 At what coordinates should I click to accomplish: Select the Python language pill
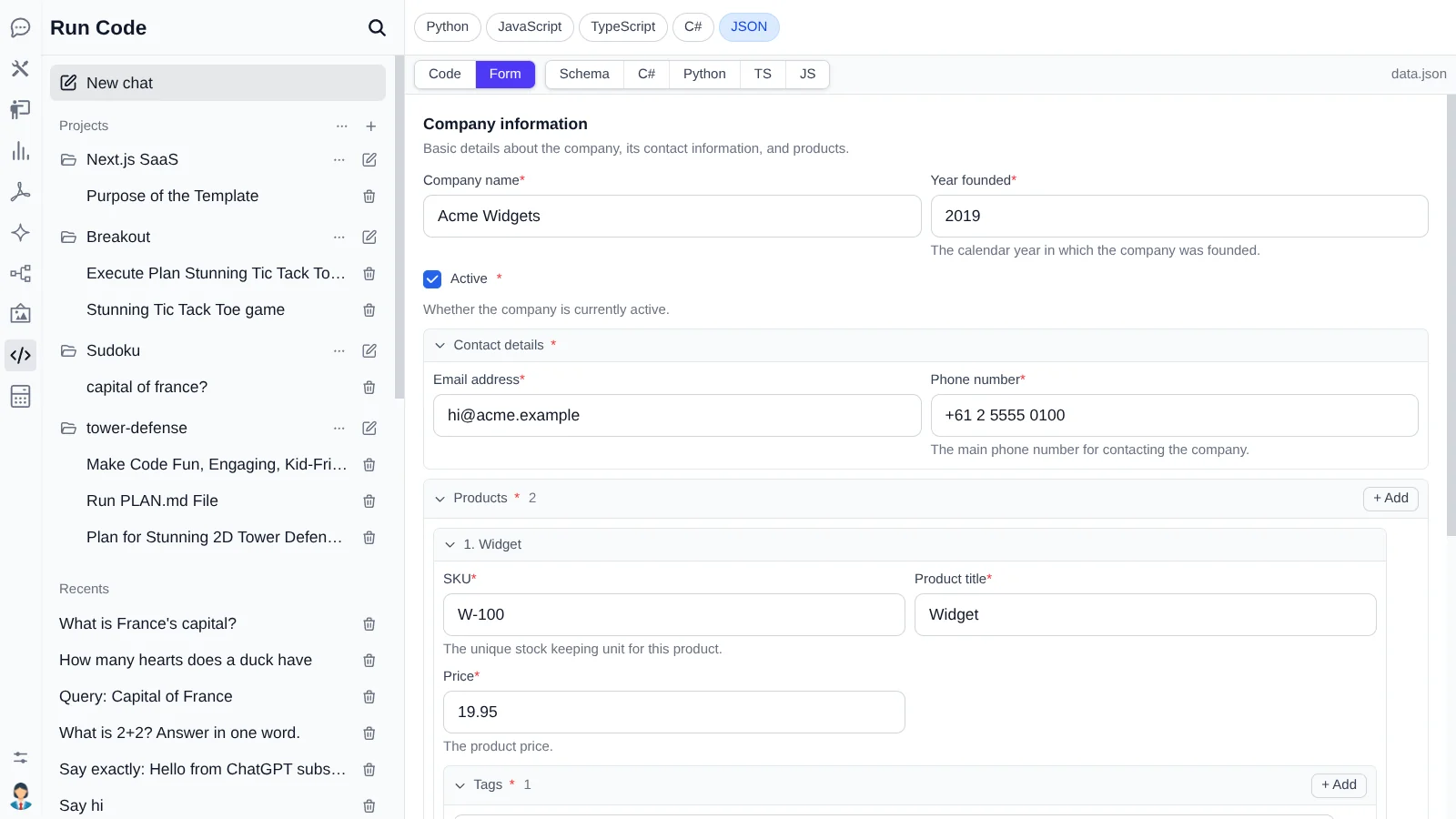click(448, 27)
